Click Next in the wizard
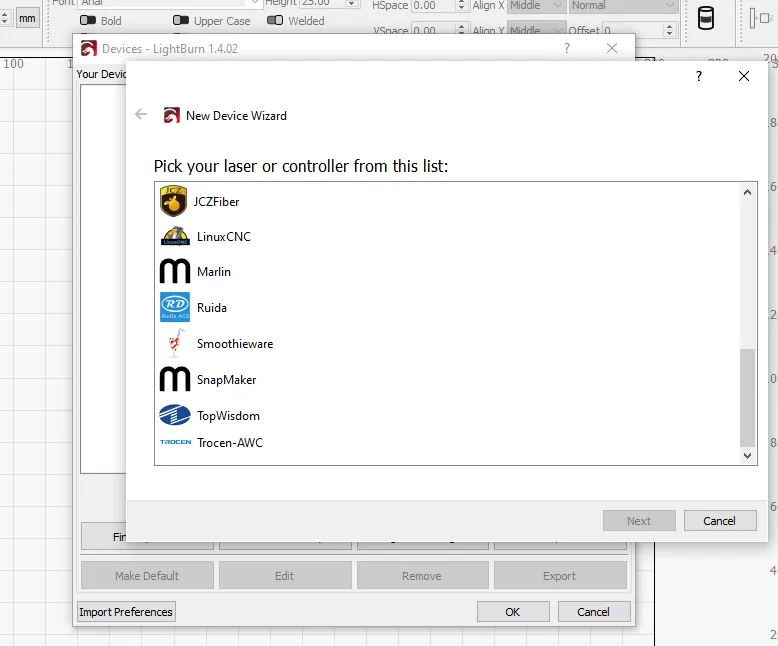 coord(639,520)
